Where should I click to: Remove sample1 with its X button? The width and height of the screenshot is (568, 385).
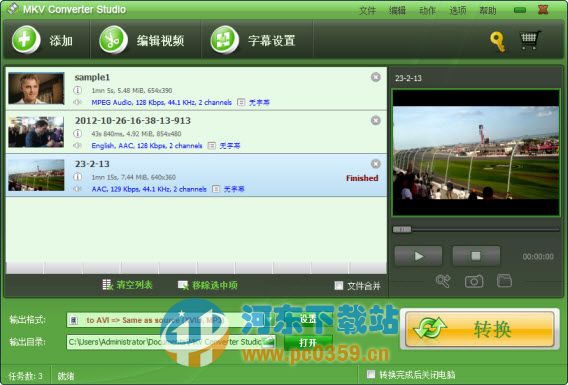[376, 77]
